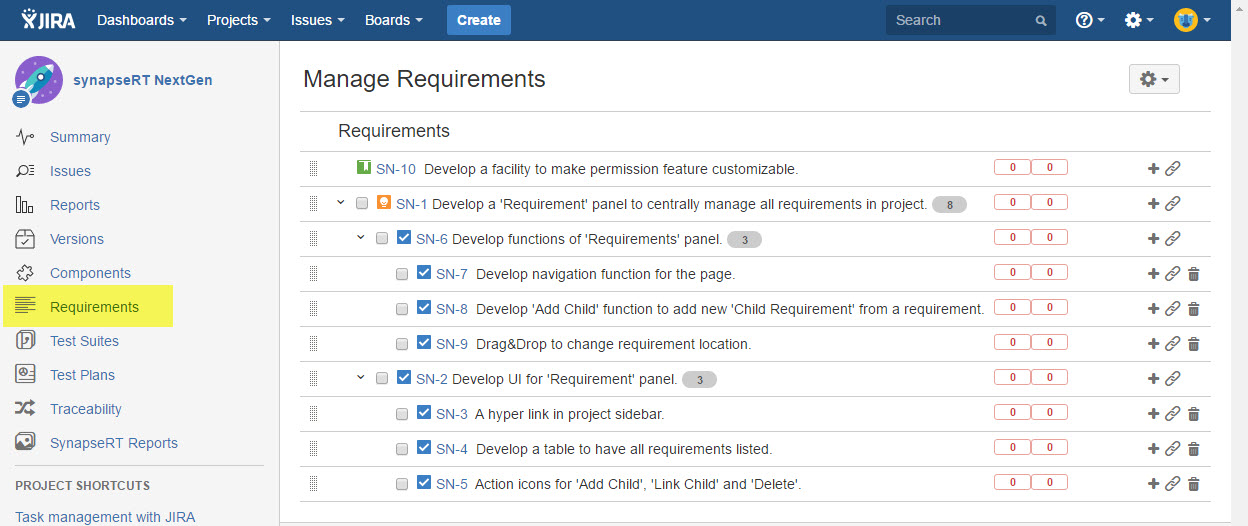Click the link icon on SN-9 row
This screenshot has width=1248, height=526.
(1173, 344)
